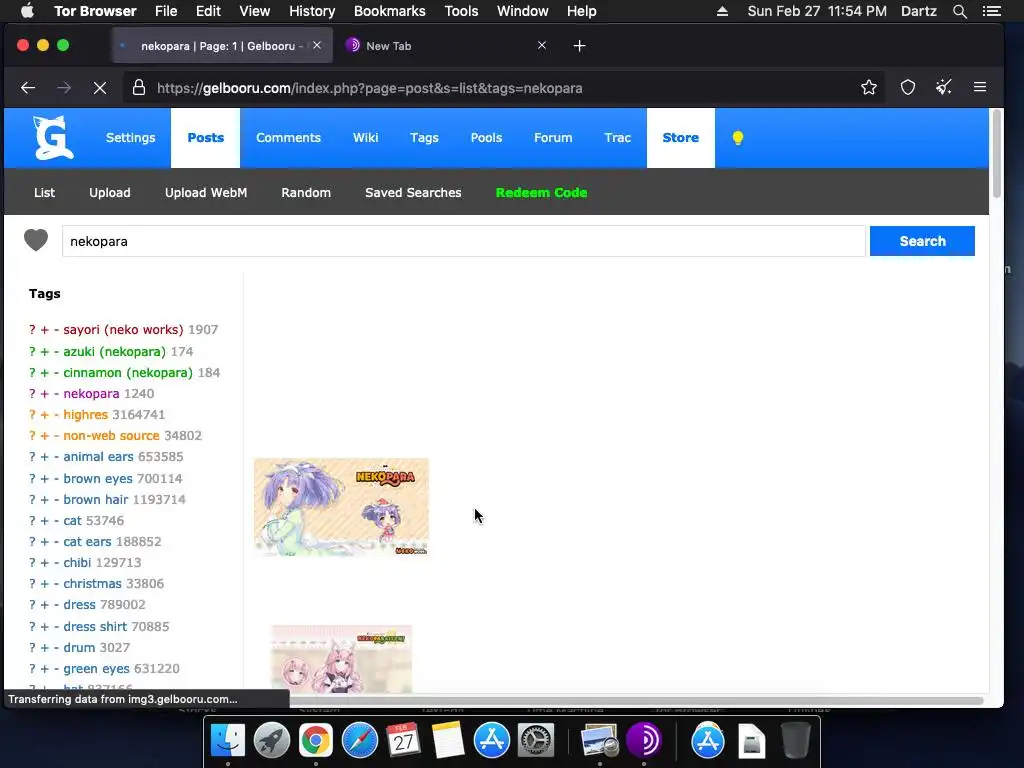Click the minus next to chibi tag
The image size is (1024, 768).
(56, 562)
